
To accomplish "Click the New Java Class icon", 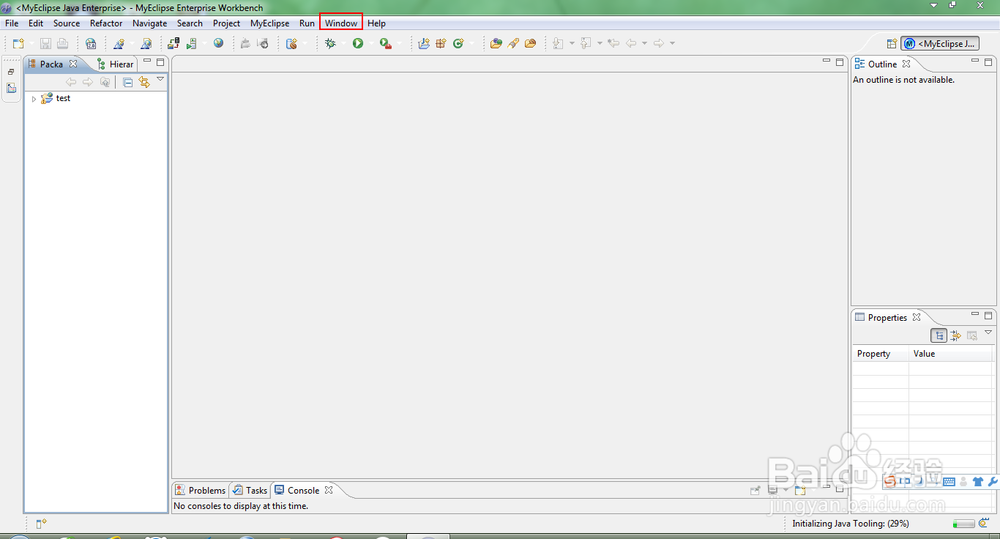I will (x=458, y=43).
